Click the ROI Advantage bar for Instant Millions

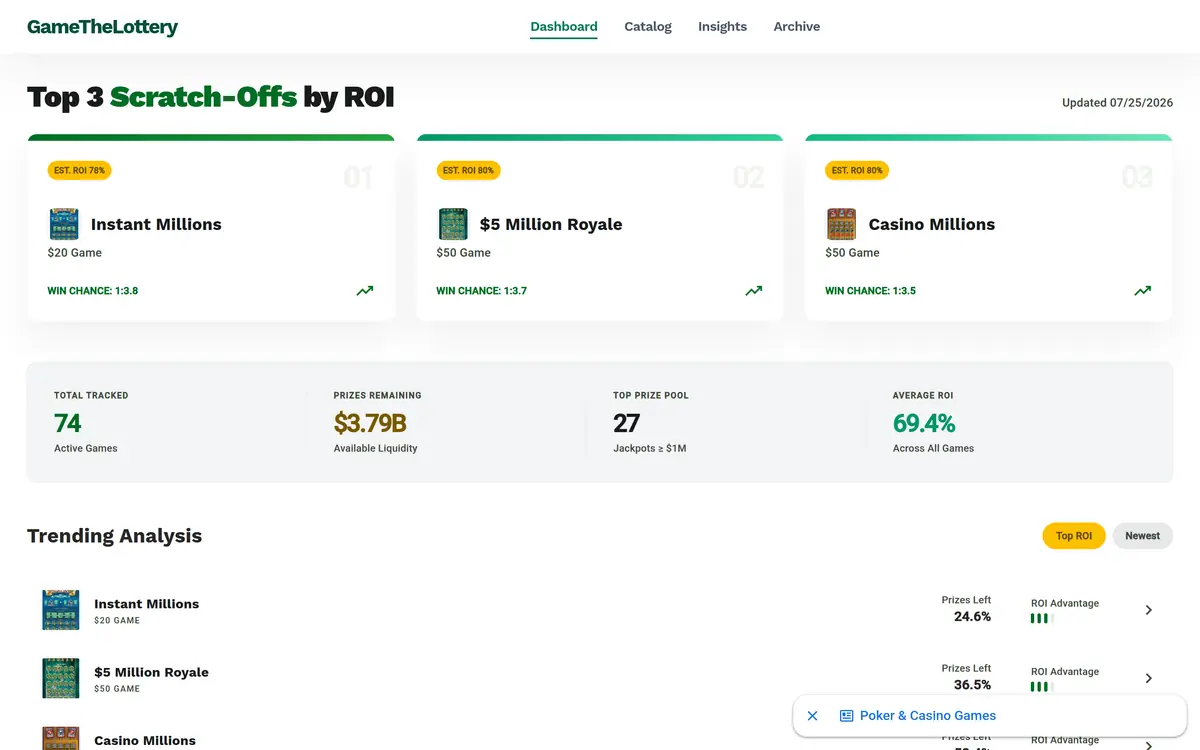[x=1042, y=619]
